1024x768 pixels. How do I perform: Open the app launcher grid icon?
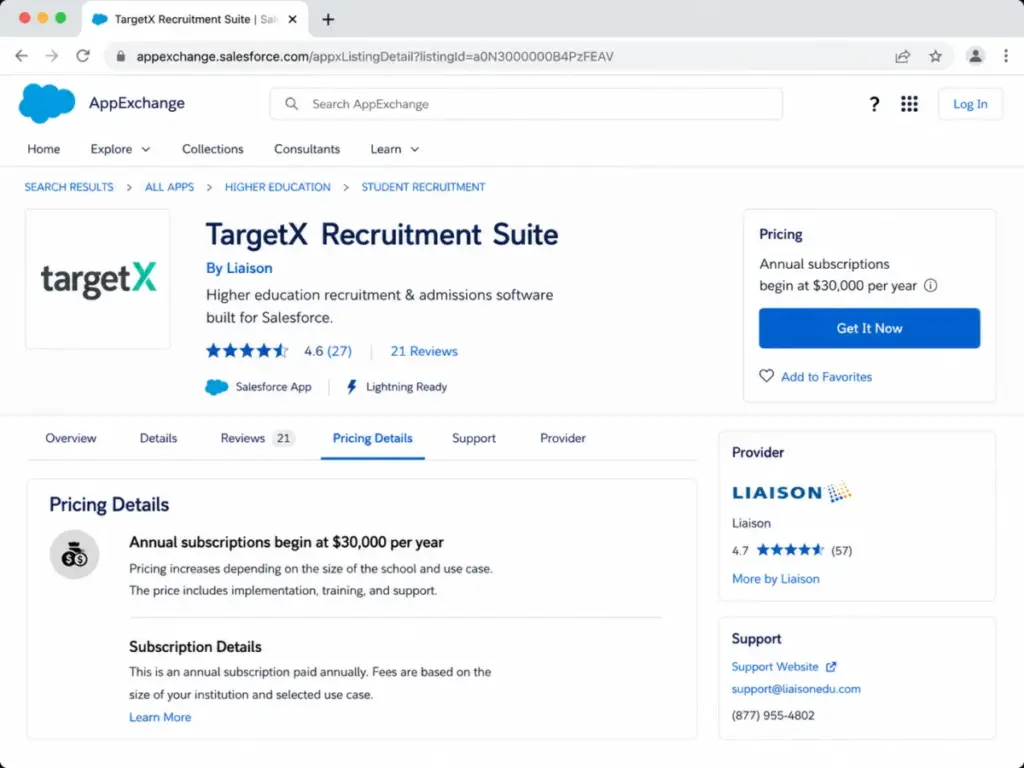909,104
